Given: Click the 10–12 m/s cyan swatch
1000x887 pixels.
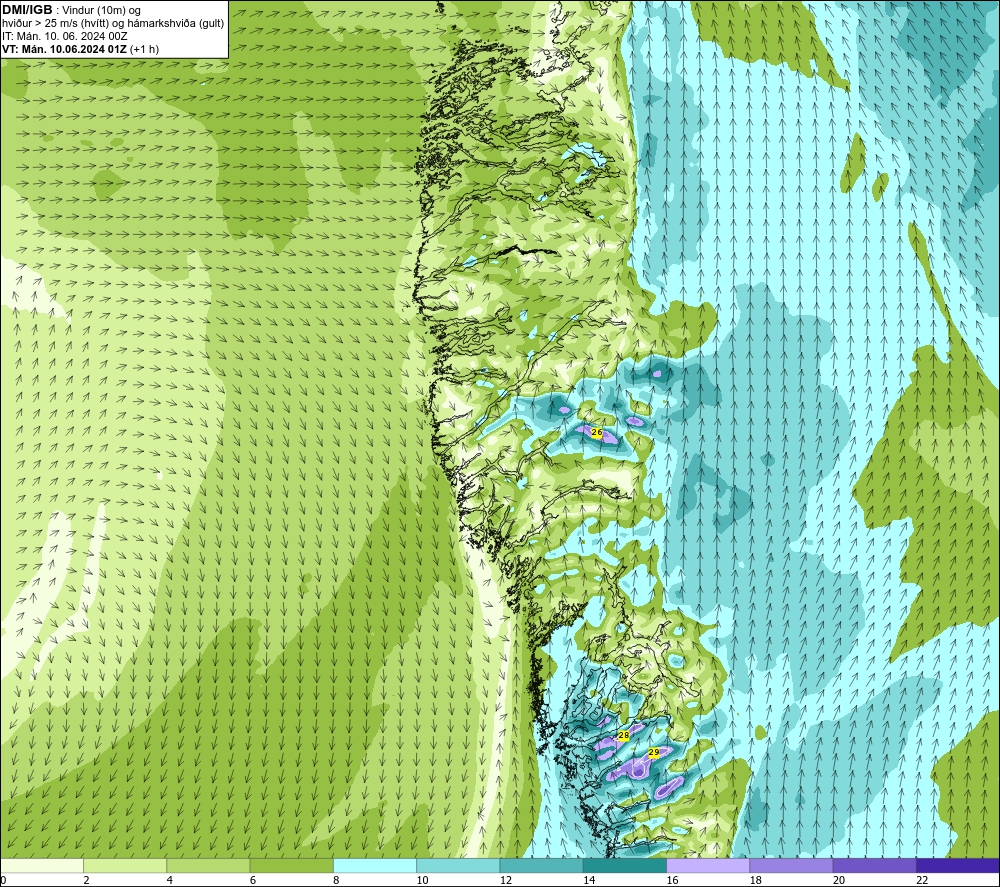Looking at the screenshot, I should (x=458, y=865).
